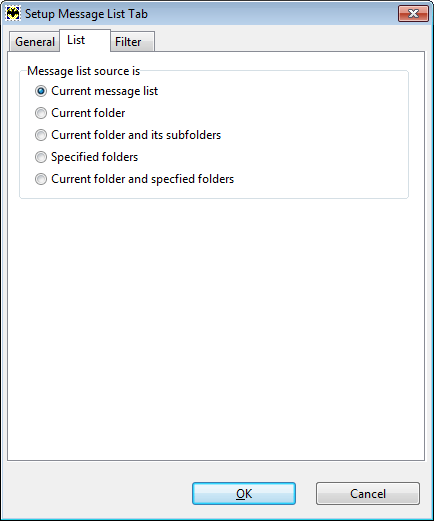The image size is (434, 521).
Task: Click the Message list source is group label
Action: (x=83, y=71)
